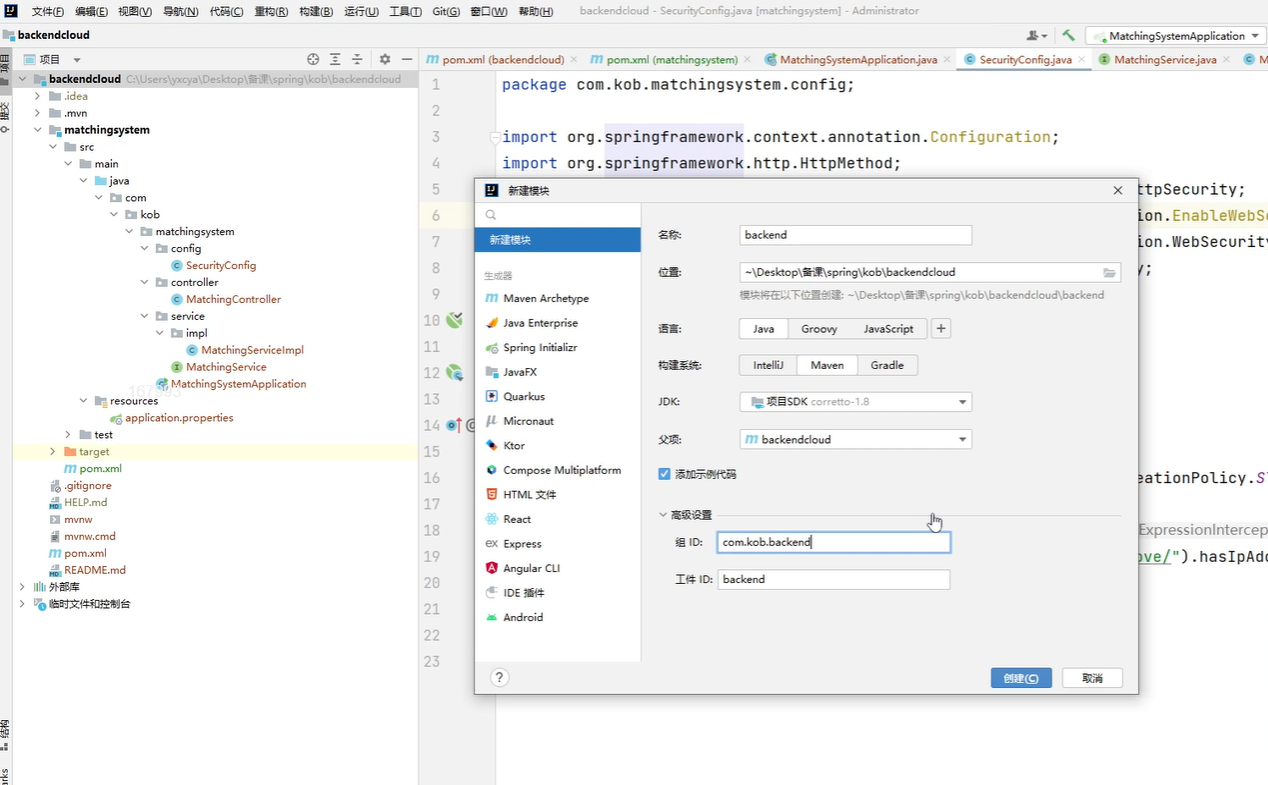Image resolution: width=1268 pixels, height=785 pixels.
Task: Click the browse folder icon in location field
Action: pyautogui.click(x=1109, y=272)
